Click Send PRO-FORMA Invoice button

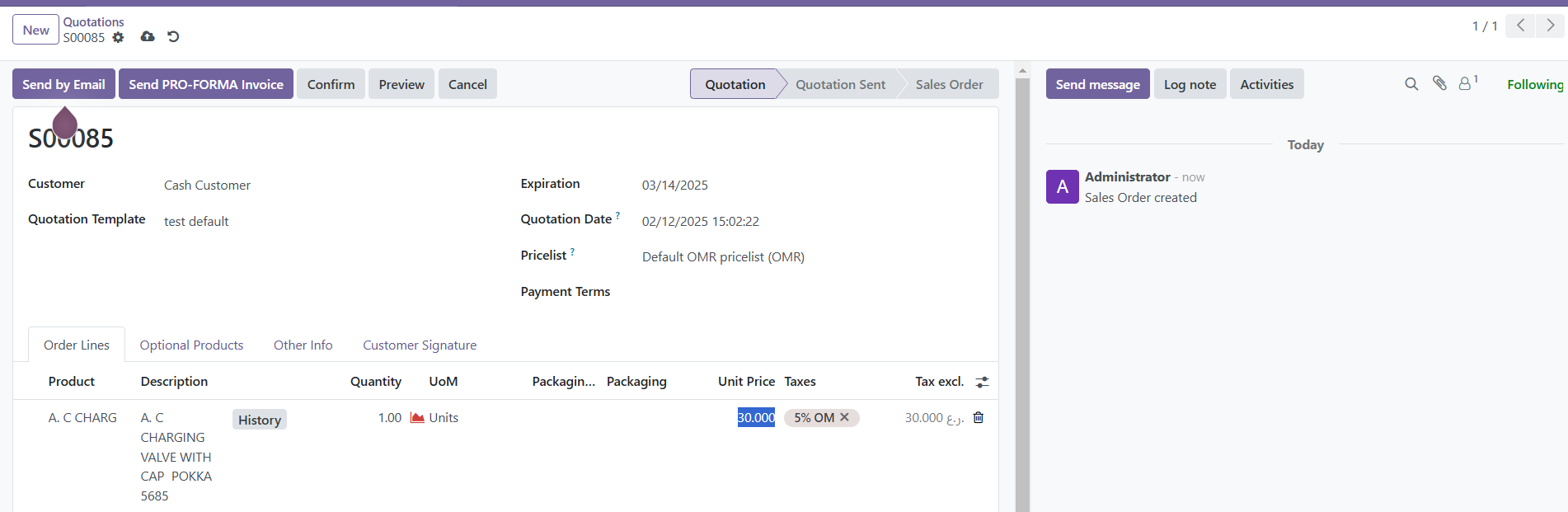[206, 84]
